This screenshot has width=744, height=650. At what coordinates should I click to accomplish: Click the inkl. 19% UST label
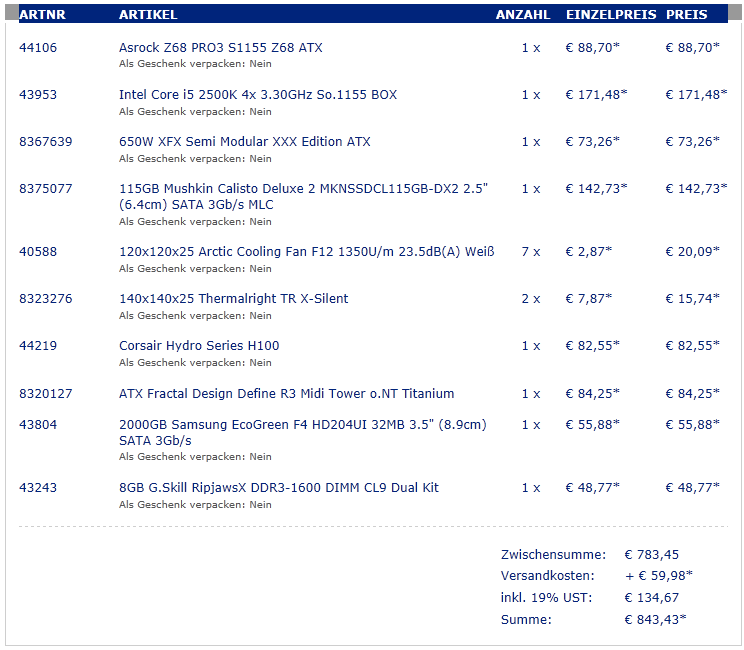(x=547, y=597)
